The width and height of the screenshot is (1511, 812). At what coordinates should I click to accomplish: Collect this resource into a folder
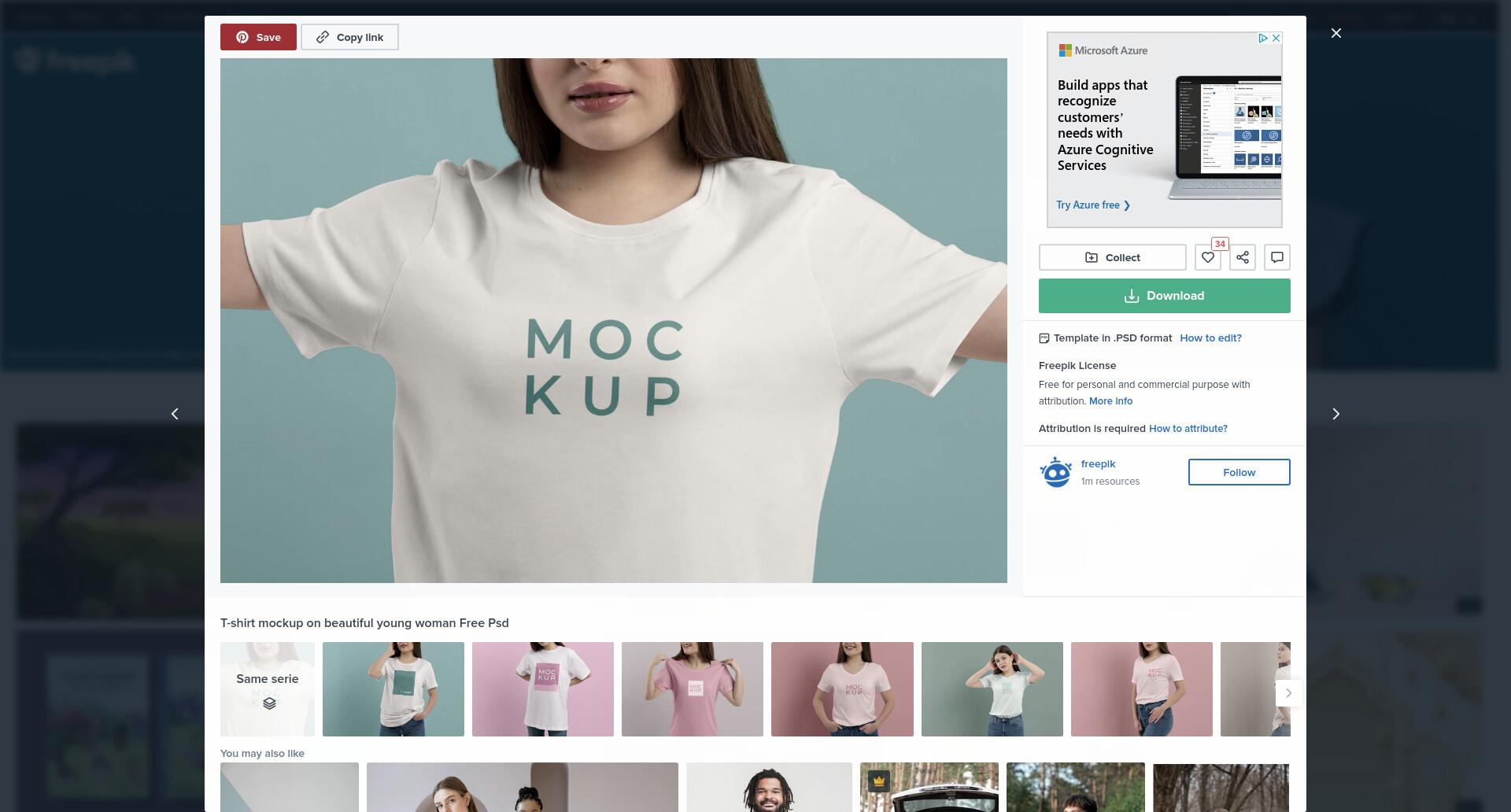pyautogui.click(x=1112, y=257)
